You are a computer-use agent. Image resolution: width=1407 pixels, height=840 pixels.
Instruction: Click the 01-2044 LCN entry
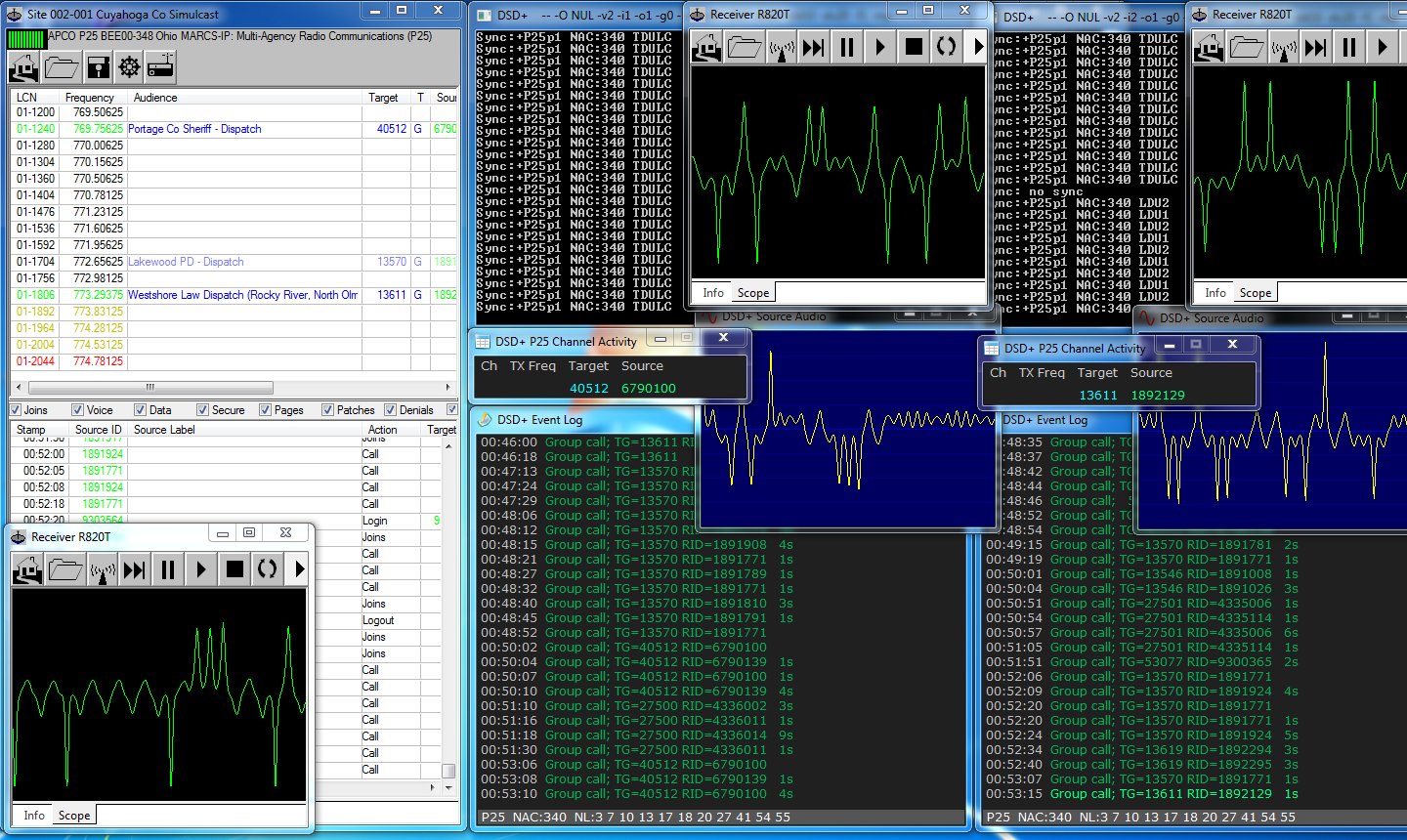coord(35,361)
